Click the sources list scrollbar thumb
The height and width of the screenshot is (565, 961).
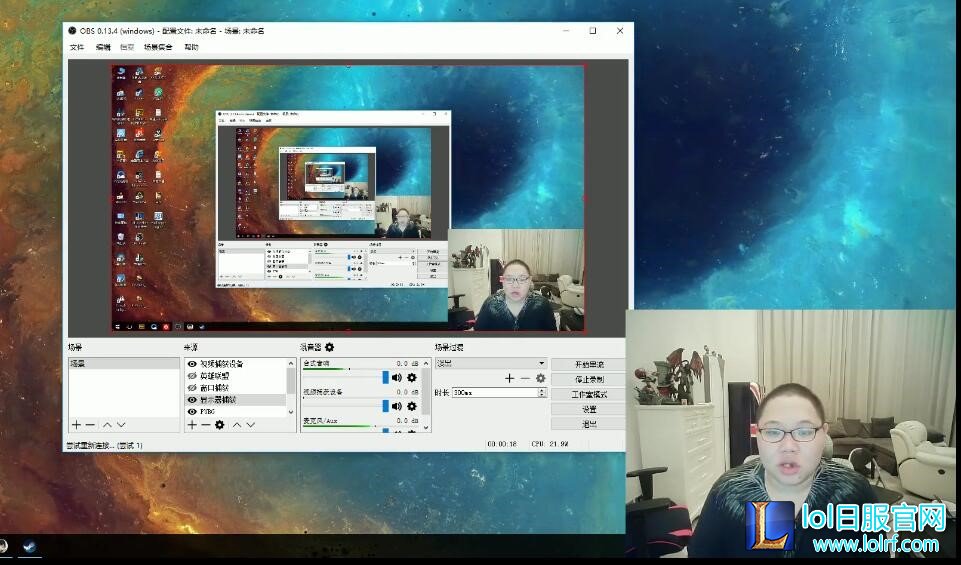click(x=291, y=381)
